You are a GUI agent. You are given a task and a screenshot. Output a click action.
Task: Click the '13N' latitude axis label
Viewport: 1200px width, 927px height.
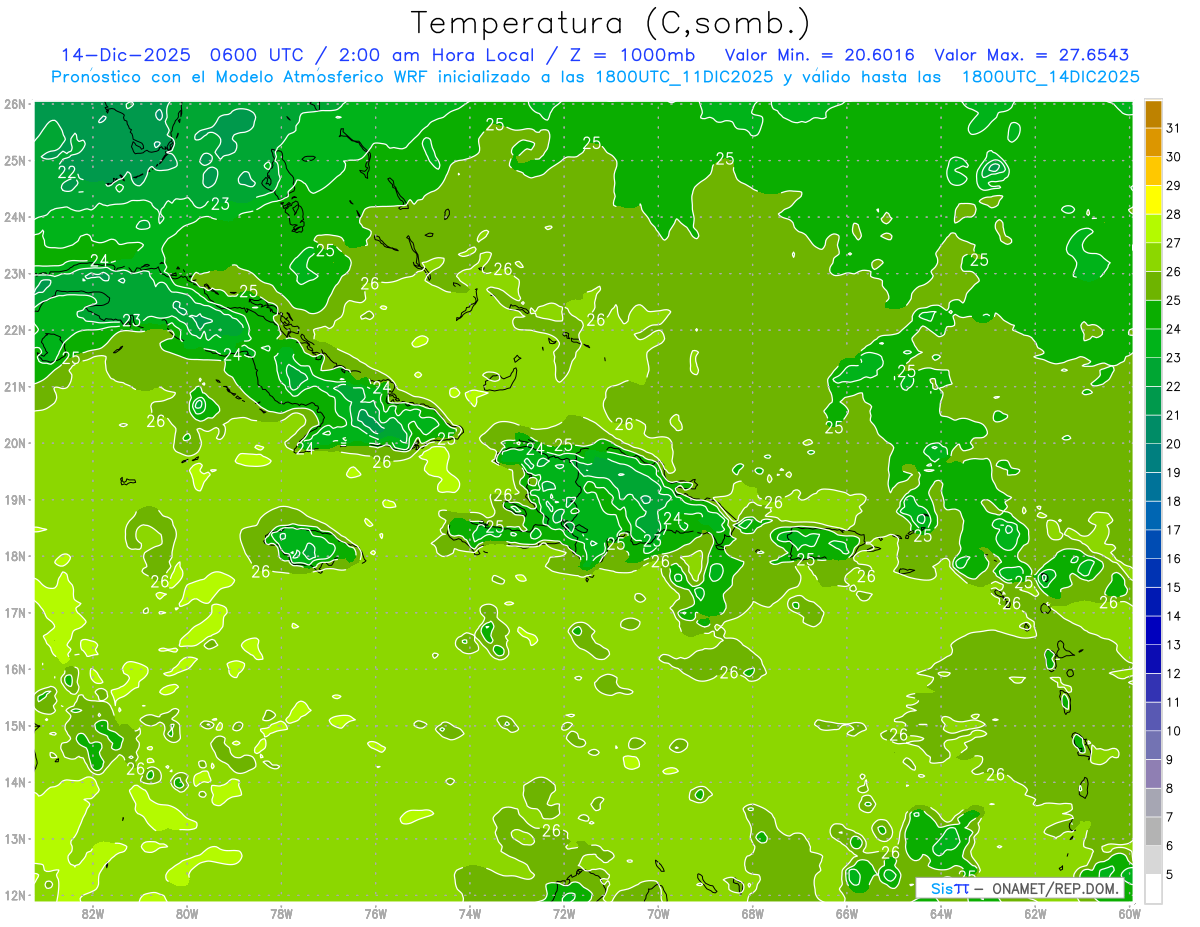point(15,838)
